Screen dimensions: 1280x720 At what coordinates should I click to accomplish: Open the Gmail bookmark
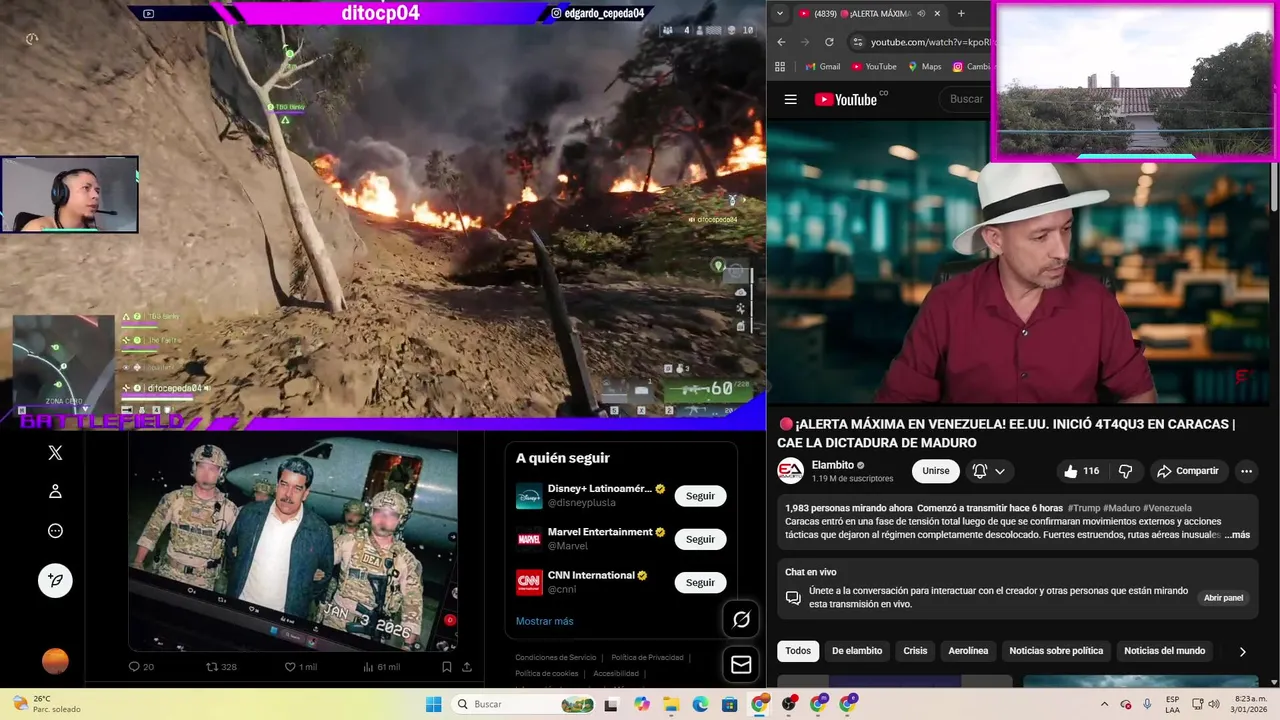tap(822, 67)
